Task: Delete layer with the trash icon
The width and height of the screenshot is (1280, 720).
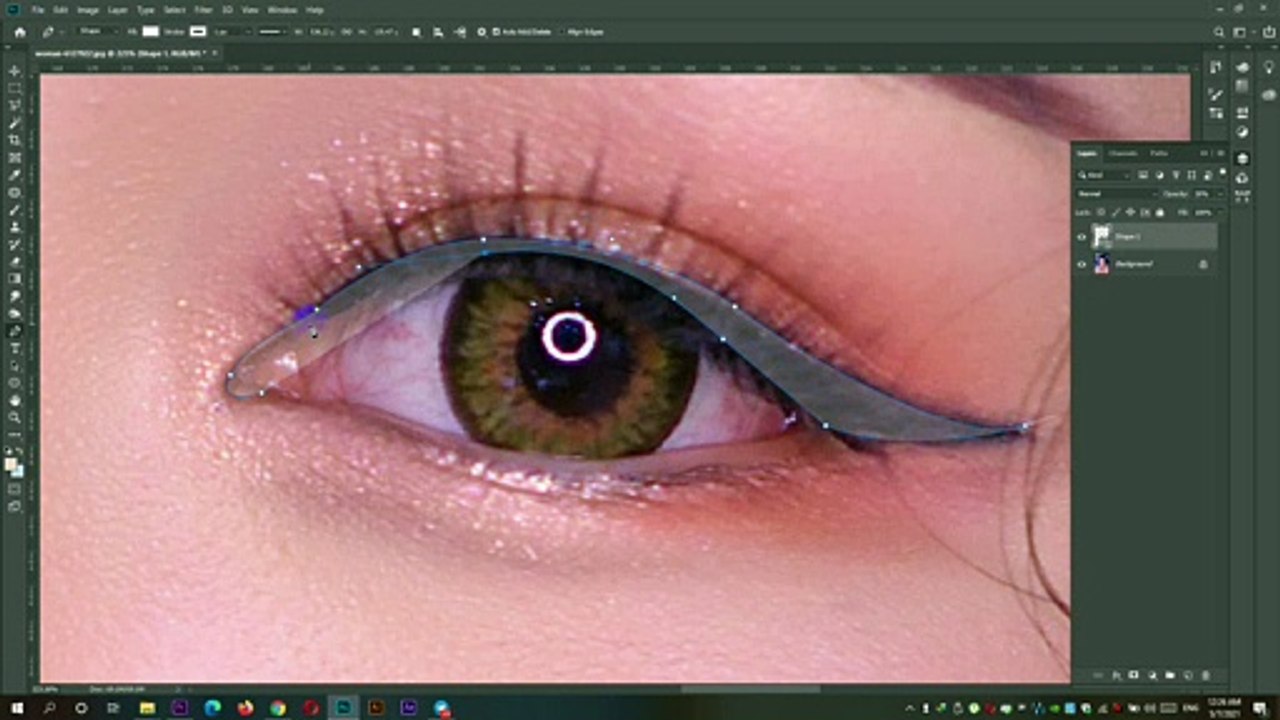Action: click(1205, 676)
